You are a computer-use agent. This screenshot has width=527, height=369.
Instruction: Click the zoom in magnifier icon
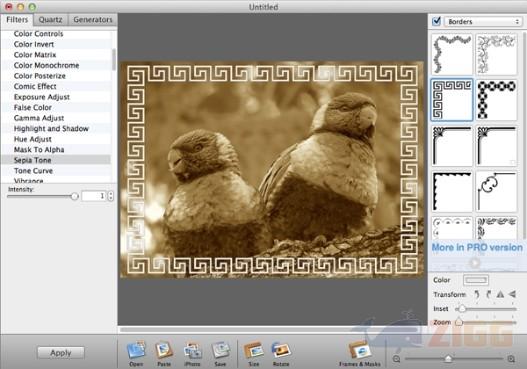[511, 359]
